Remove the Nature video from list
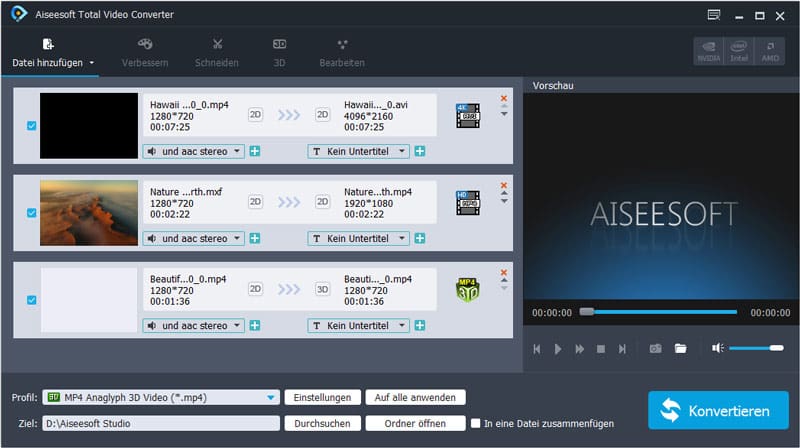The width and height of the screenshot is (800, 448). [504, 185]
